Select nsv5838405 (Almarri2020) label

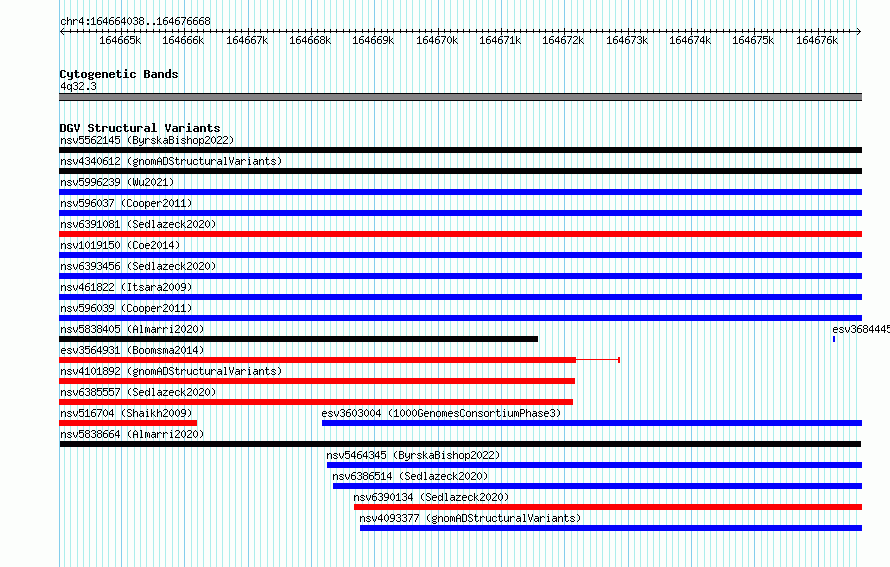[x=132, y=329]
